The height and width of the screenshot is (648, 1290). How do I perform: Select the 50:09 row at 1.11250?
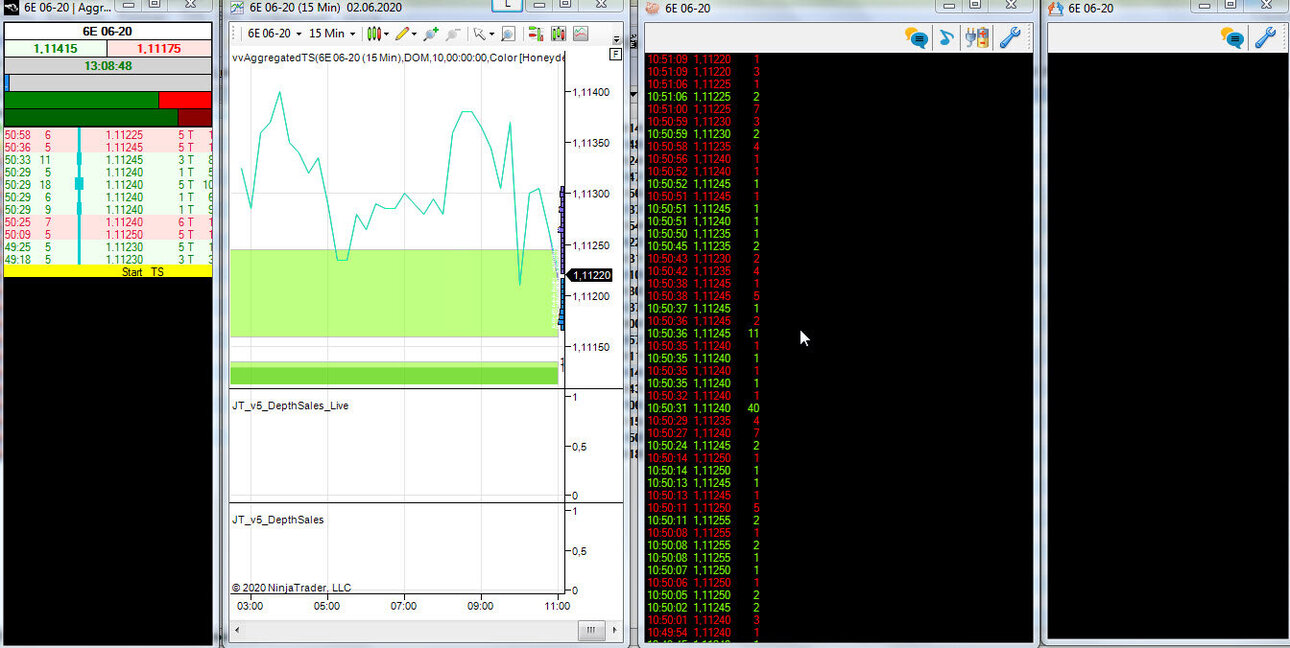[x=108, y=235]
